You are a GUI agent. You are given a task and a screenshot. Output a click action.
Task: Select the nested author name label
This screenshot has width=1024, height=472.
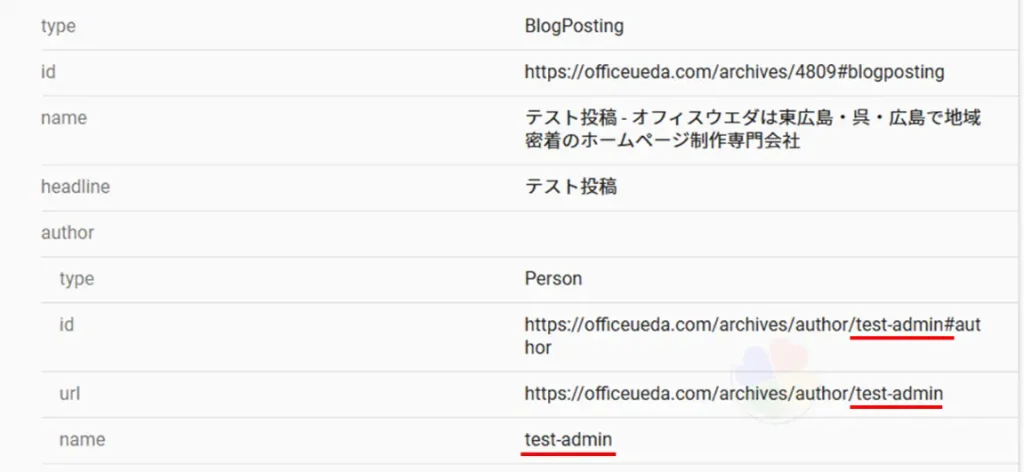[x=82, y=440]
